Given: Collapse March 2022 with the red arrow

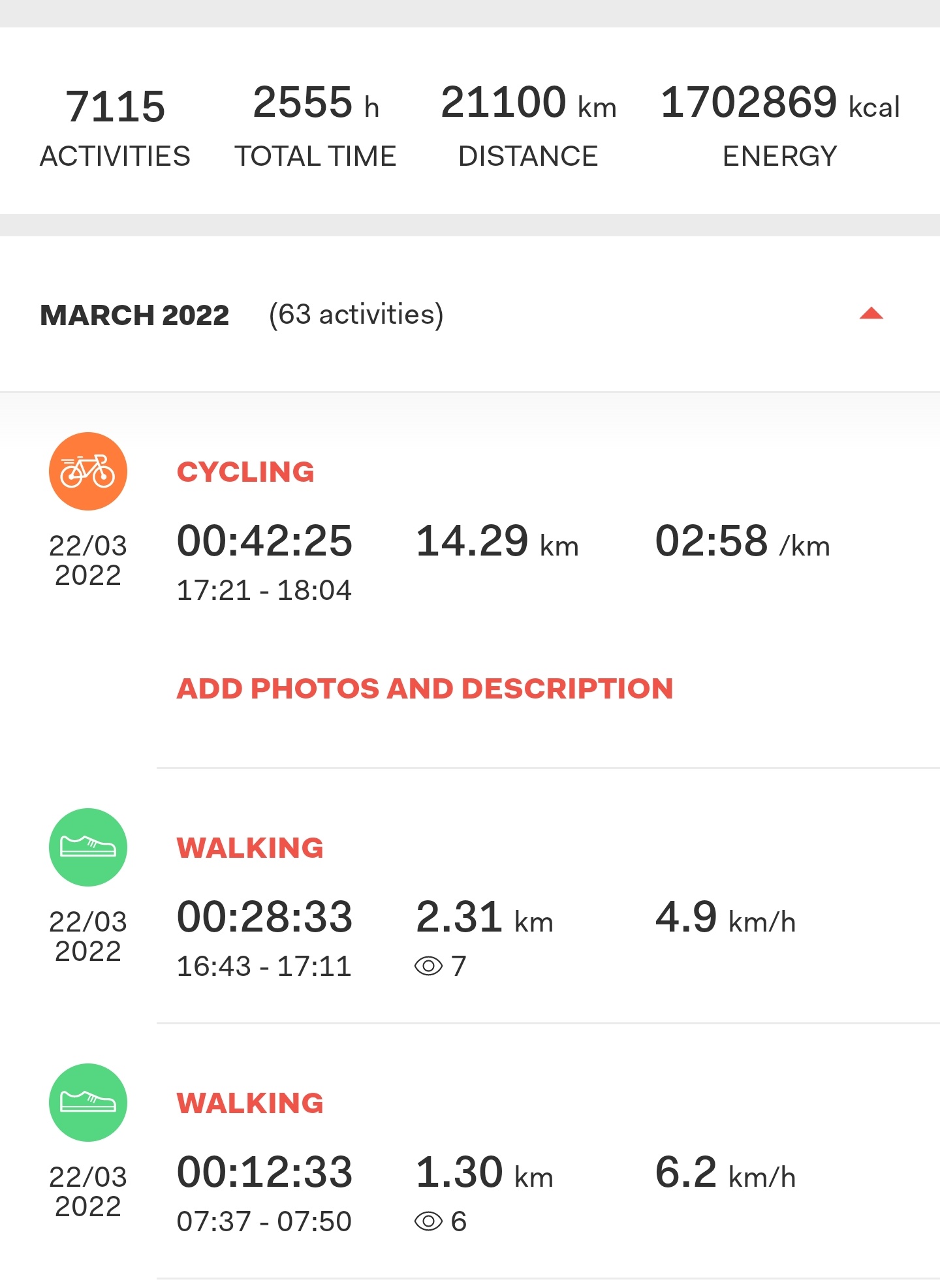Looking at the screenshot, I should point(871,314).
